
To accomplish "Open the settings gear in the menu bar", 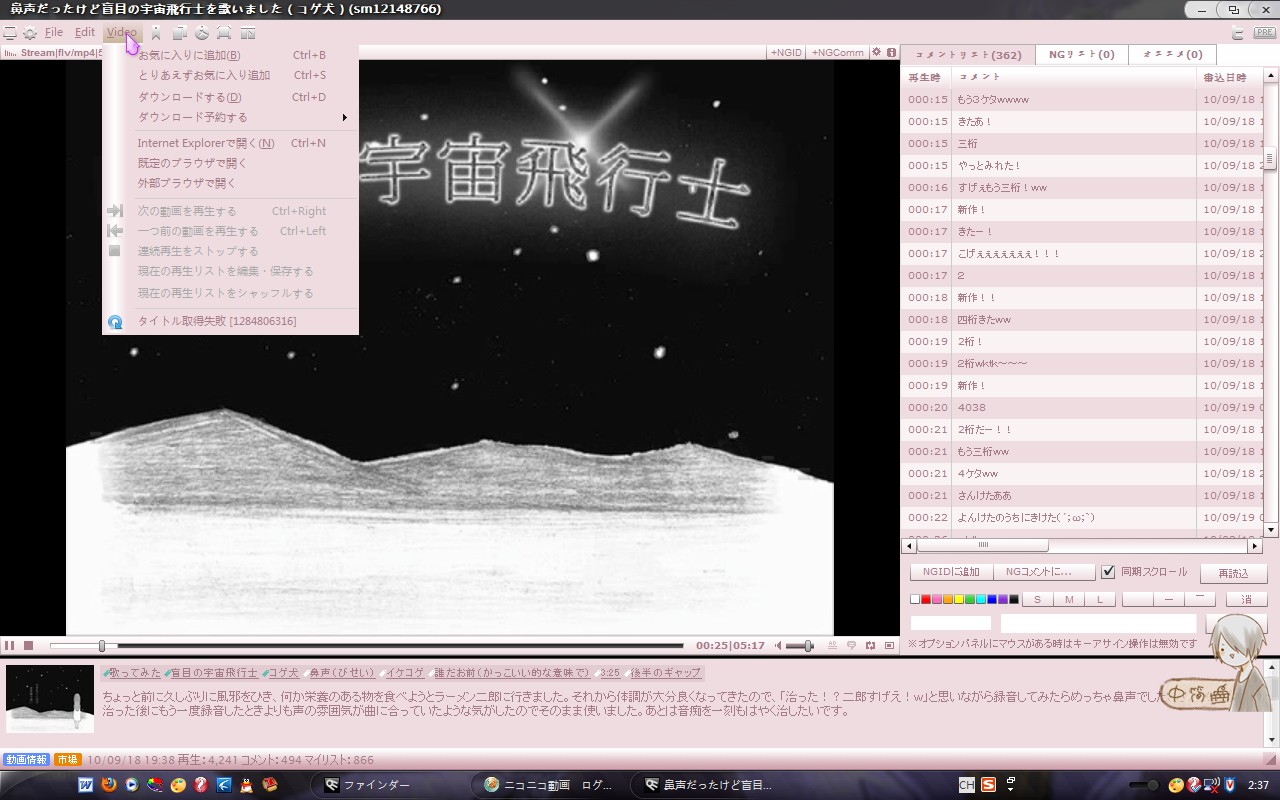I will 30,33.
